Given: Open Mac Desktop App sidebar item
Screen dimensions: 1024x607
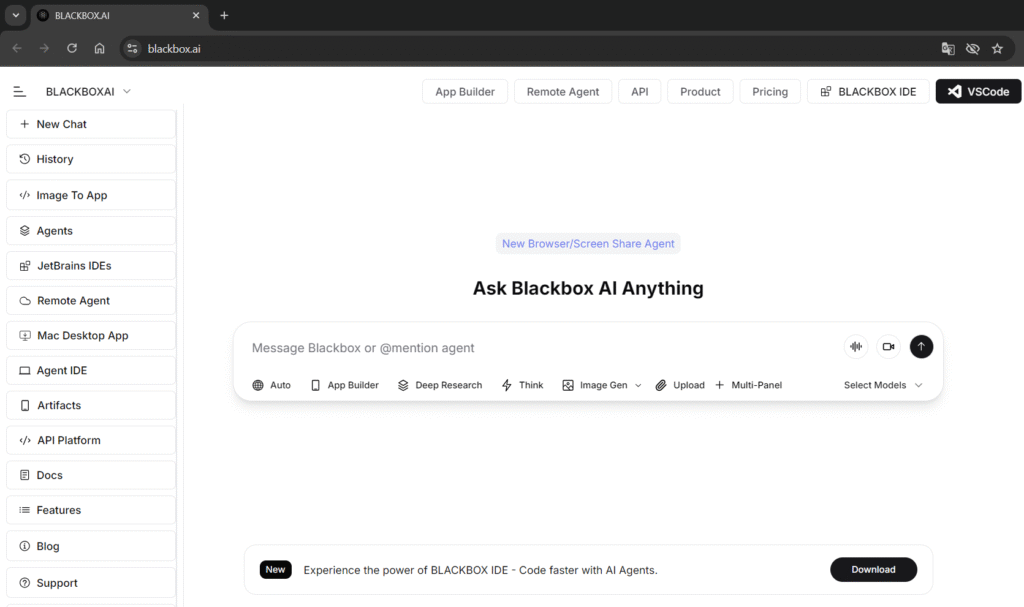Looking at the screenshot, I should [x=91, y=336].
